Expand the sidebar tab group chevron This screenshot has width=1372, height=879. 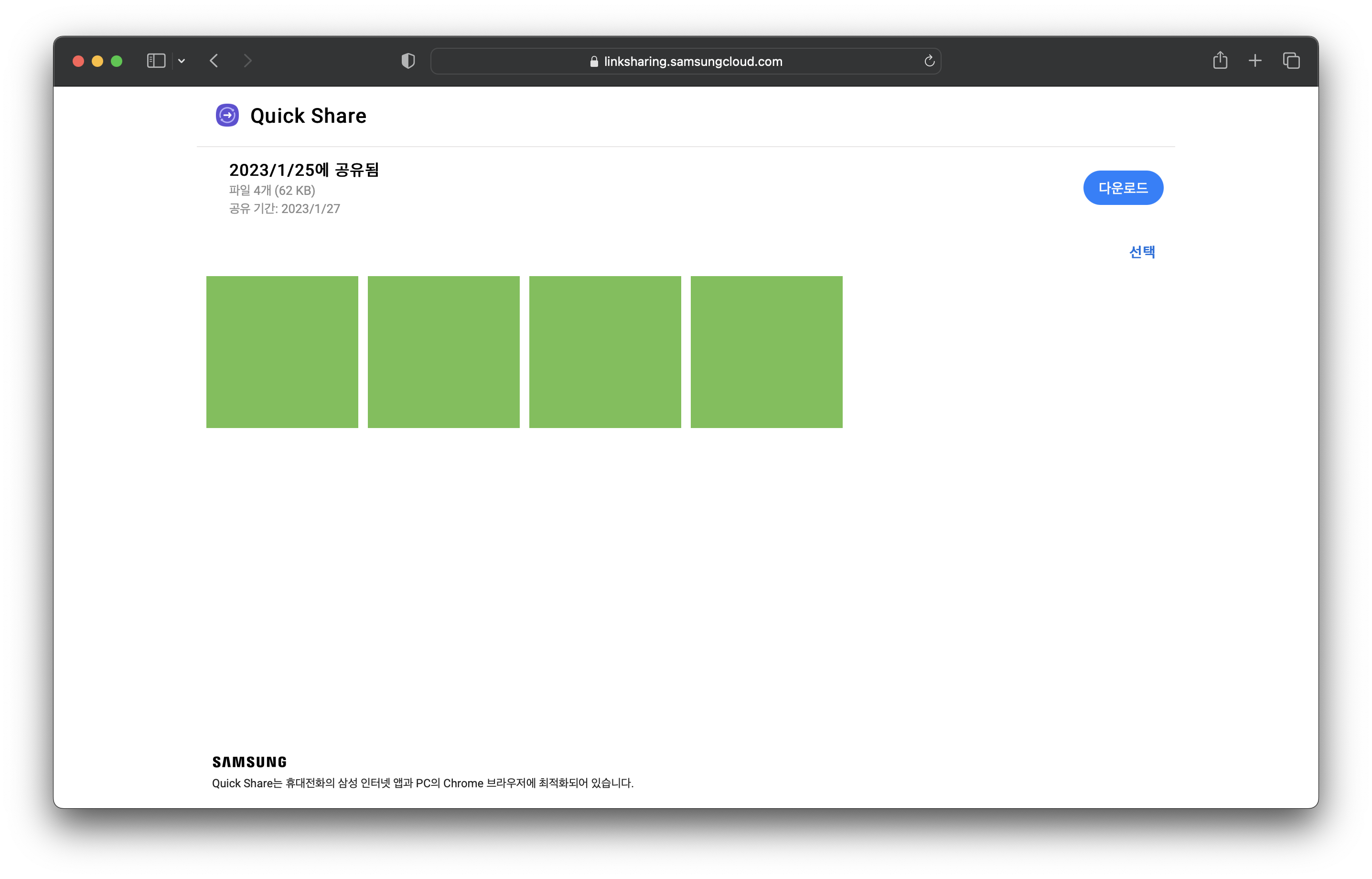pyautogui.click(x=182, y=61)
